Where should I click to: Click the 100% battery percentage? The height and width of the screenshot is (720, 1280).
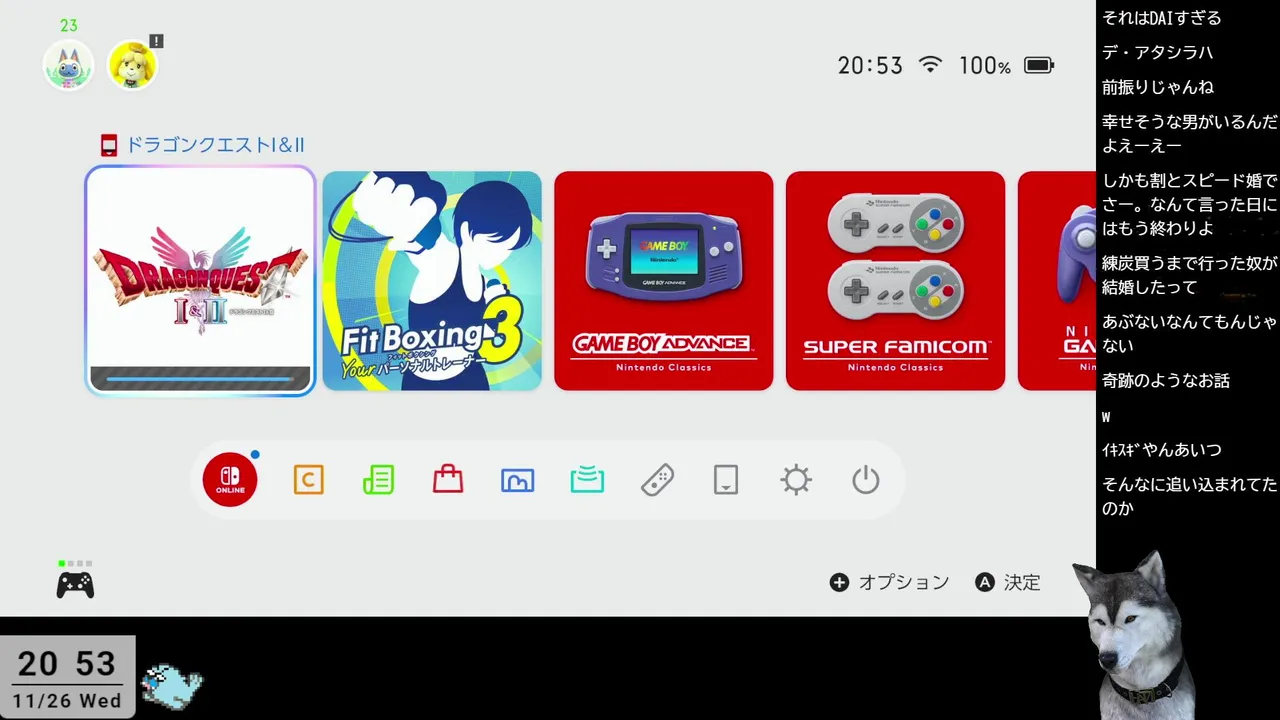[985, 66]
